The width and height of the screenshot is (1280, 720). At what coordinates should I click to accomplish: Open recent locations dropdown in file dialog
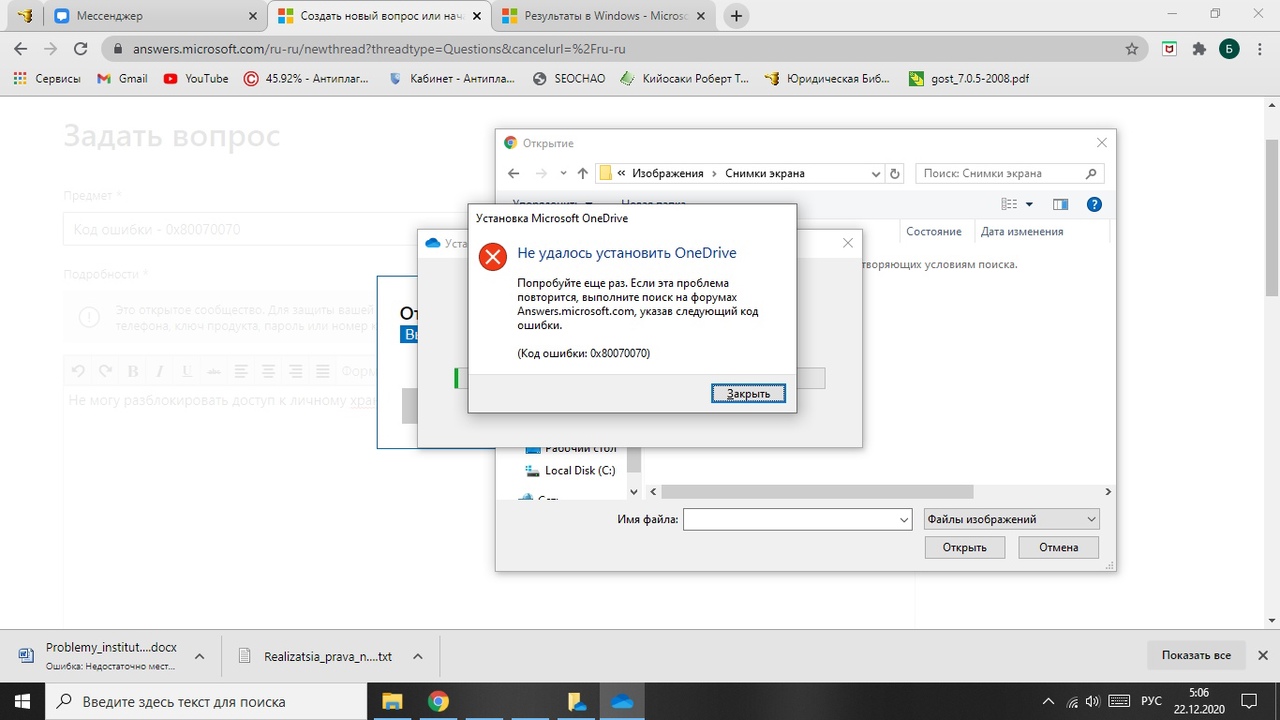pos(563,173)
